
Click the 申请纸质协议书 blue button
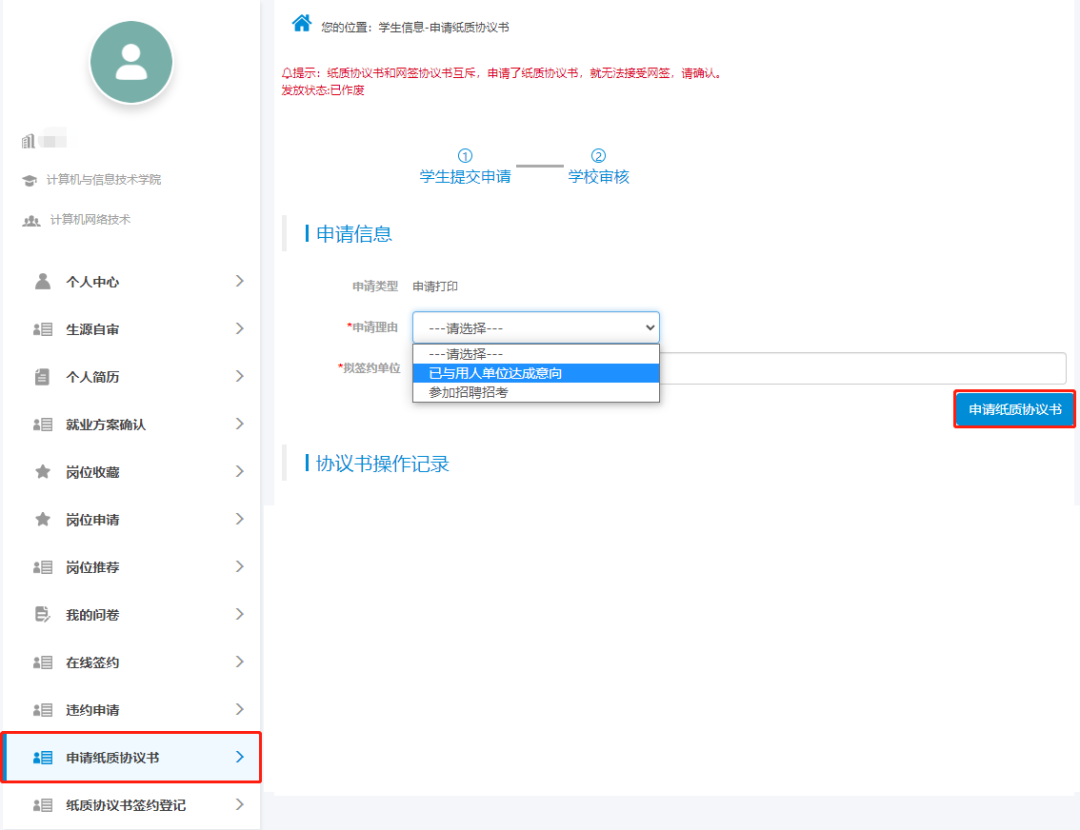(x=1014, y=409)
